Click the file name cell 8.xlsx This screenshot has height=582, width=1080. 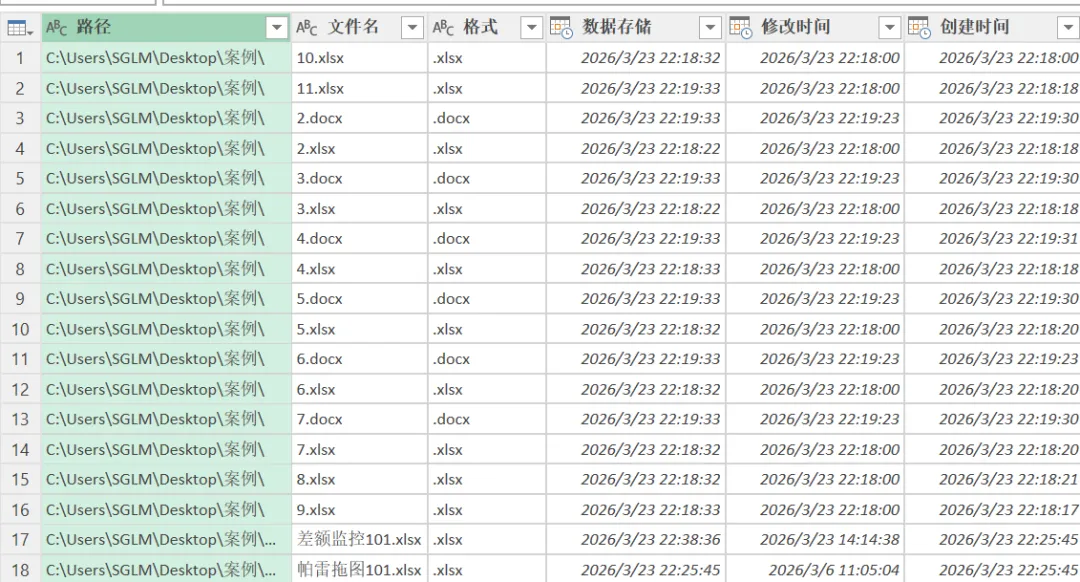[360, 479]
